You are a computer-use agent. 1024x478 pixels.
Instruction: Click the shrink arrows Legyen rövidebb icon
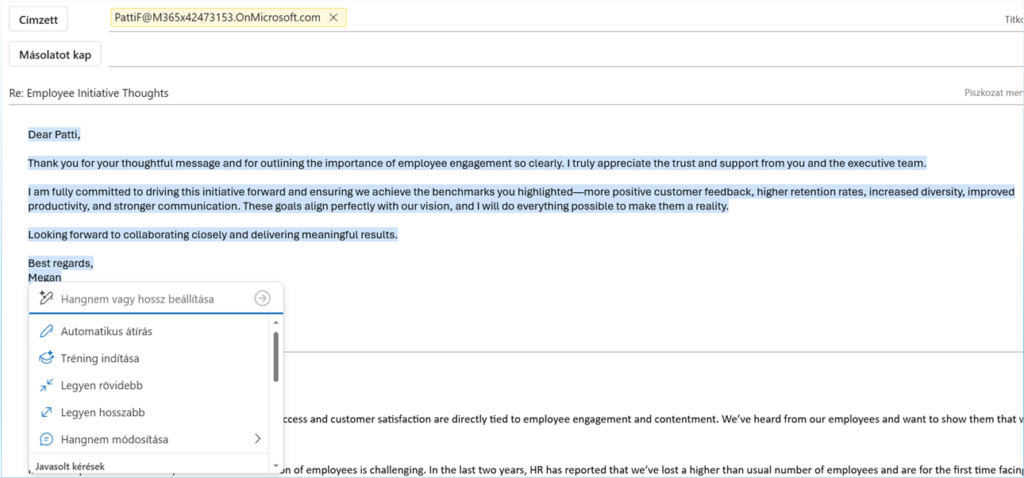(46, 385)
